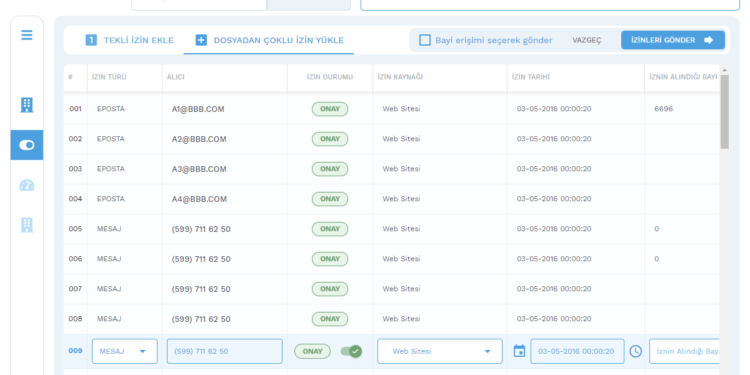Image resolution: width=750 pixels, height=375 pixels.
Task: Click the table vertical scrollbar thumb
Action: 725,111
